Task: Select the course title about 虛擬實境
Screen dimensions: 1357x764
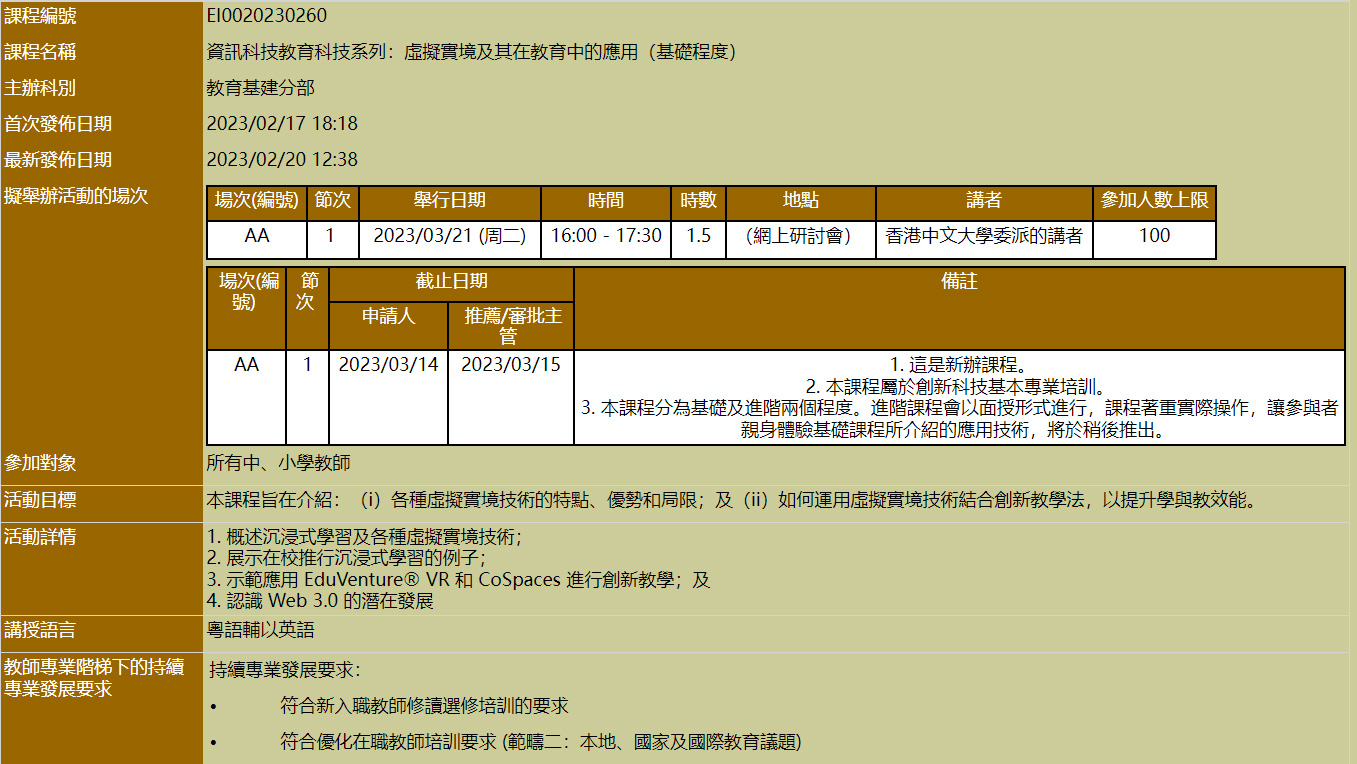Action: pos(471,52)
